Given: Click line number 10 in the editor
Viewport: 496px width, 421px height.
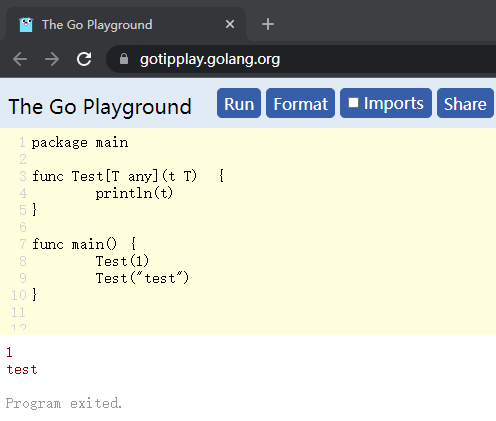Looking at the screenshot, I should (x=18, y=295).
